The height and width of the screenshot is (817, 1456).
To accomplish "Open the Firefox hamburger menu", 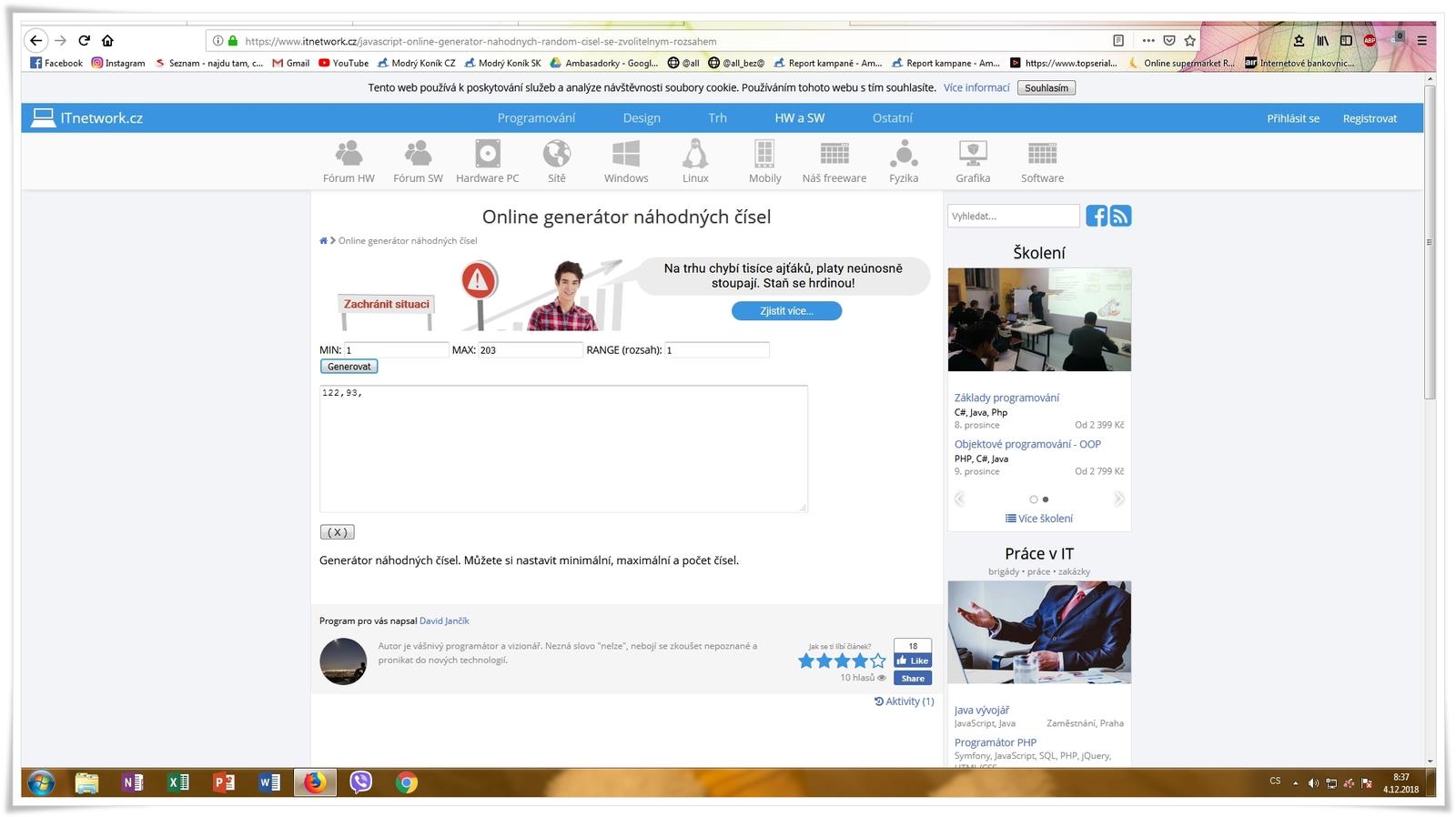I will (1421, 41).
